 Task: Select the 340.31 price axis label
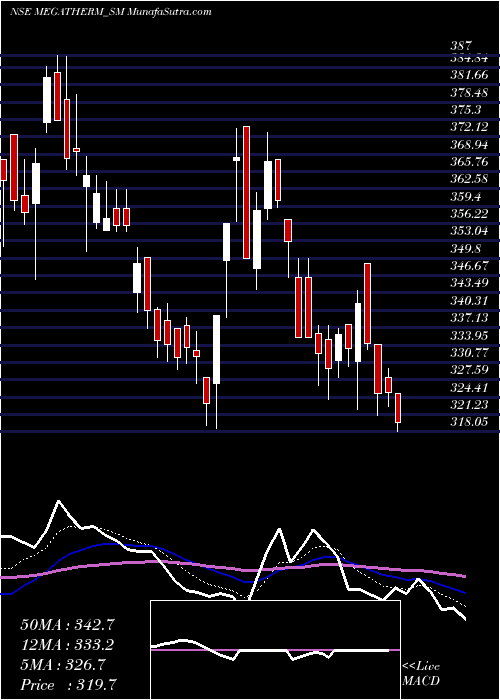469,300
